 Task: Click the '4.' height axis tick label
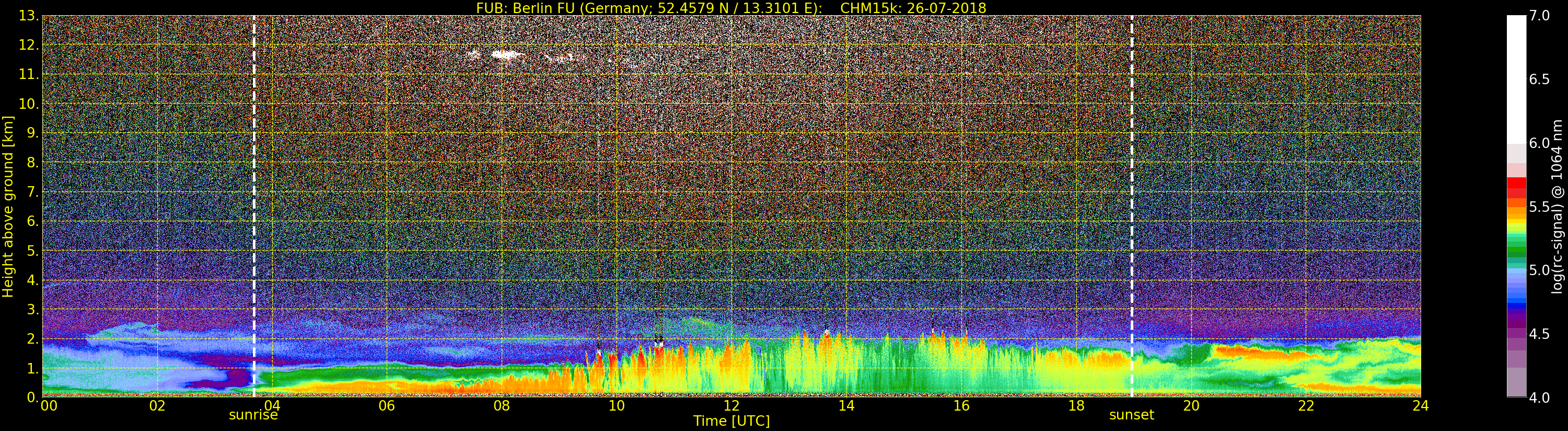tap(32, 280)
